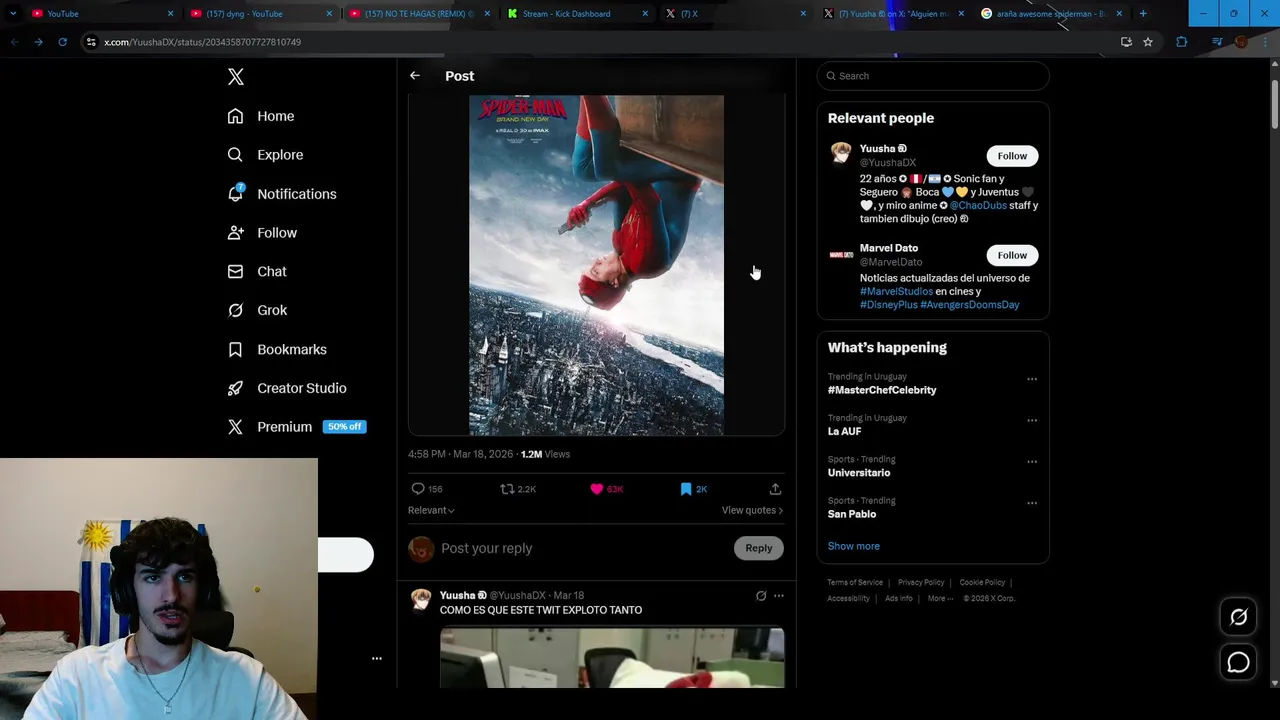Click the back arrow beside Post
The height and width of the screenshot is (720, 1280).
pyautogui.click(x=415, y=76)
